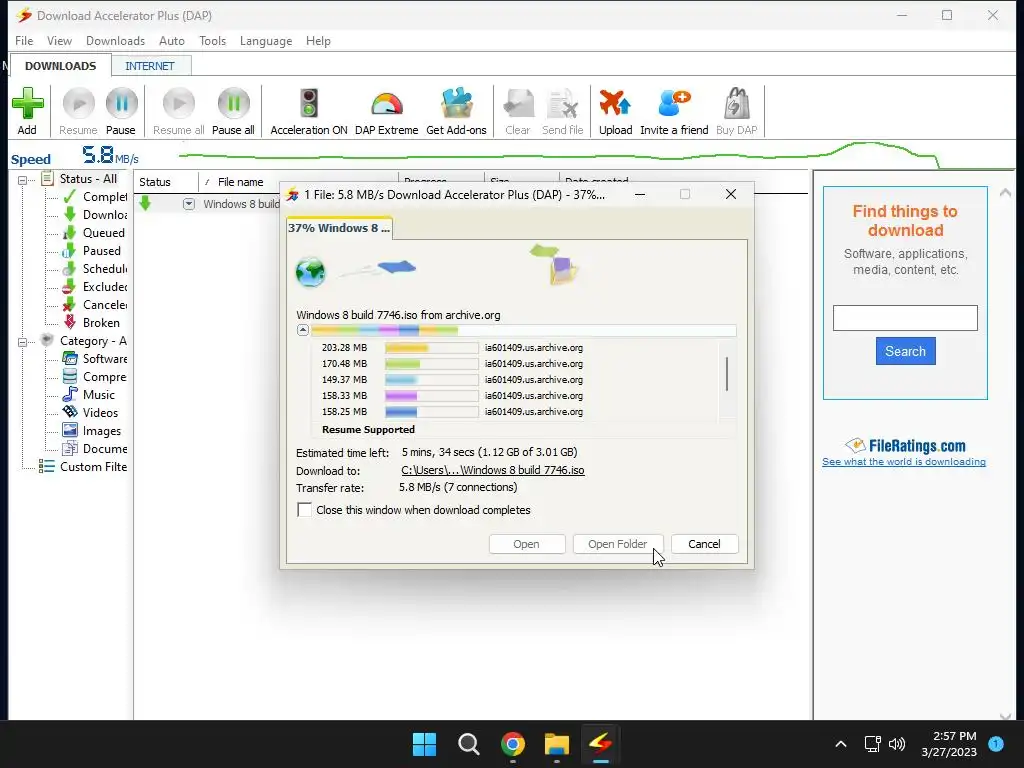The width and height of the screenshot is (1024, 768).
Task: Open the Auto menu
Action: pos(172,40)
